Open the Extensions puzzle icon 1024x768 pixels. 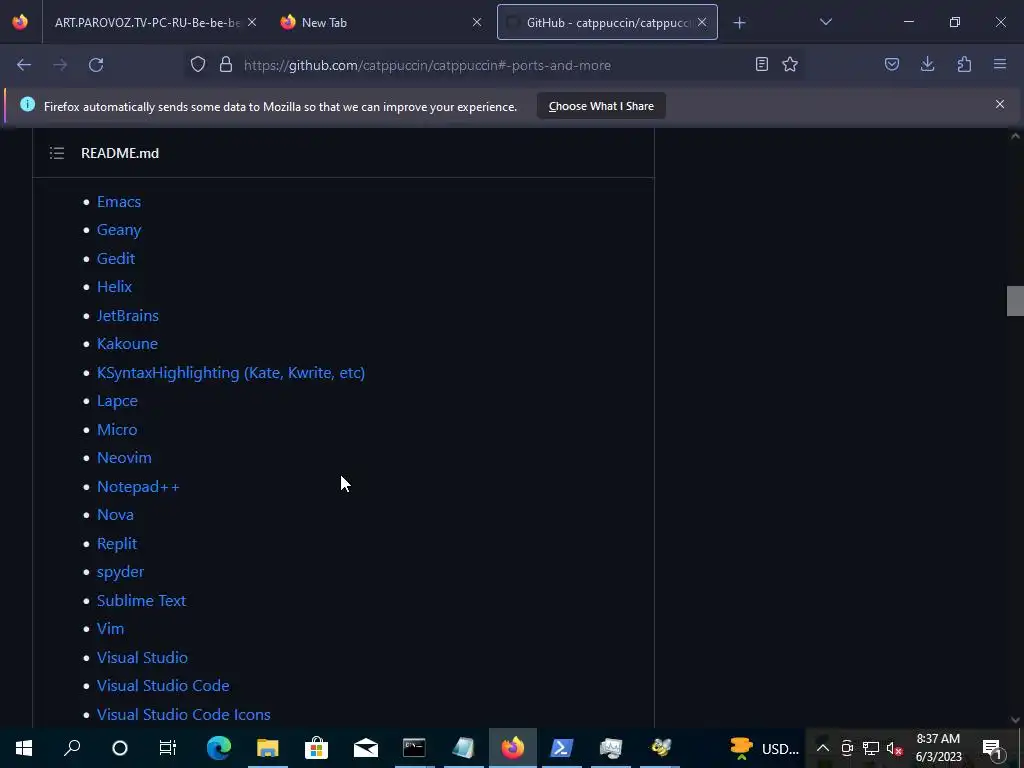pyautogui.click(x=964, y=64)
